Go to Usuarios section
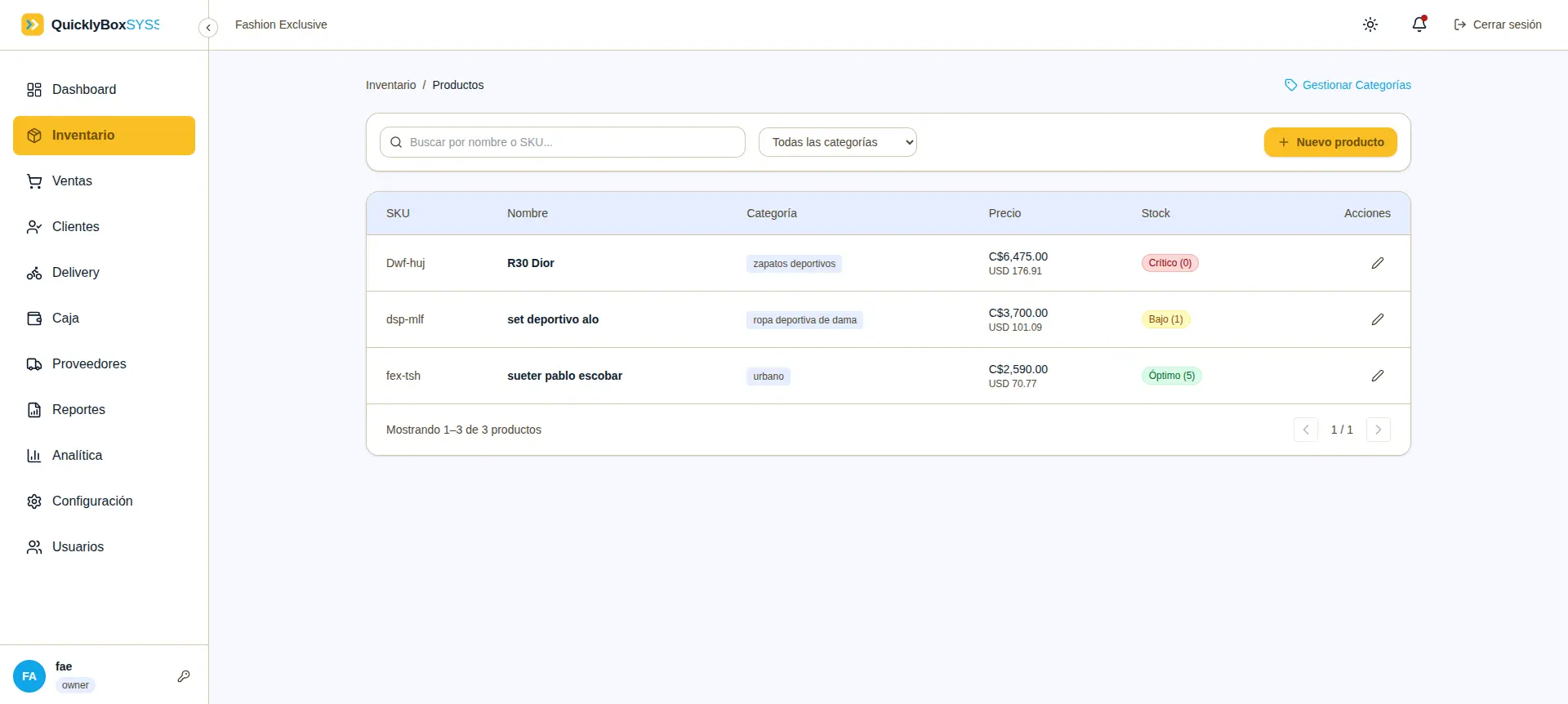This screenshot has height=704, width=1568. [x=104, y=547]
